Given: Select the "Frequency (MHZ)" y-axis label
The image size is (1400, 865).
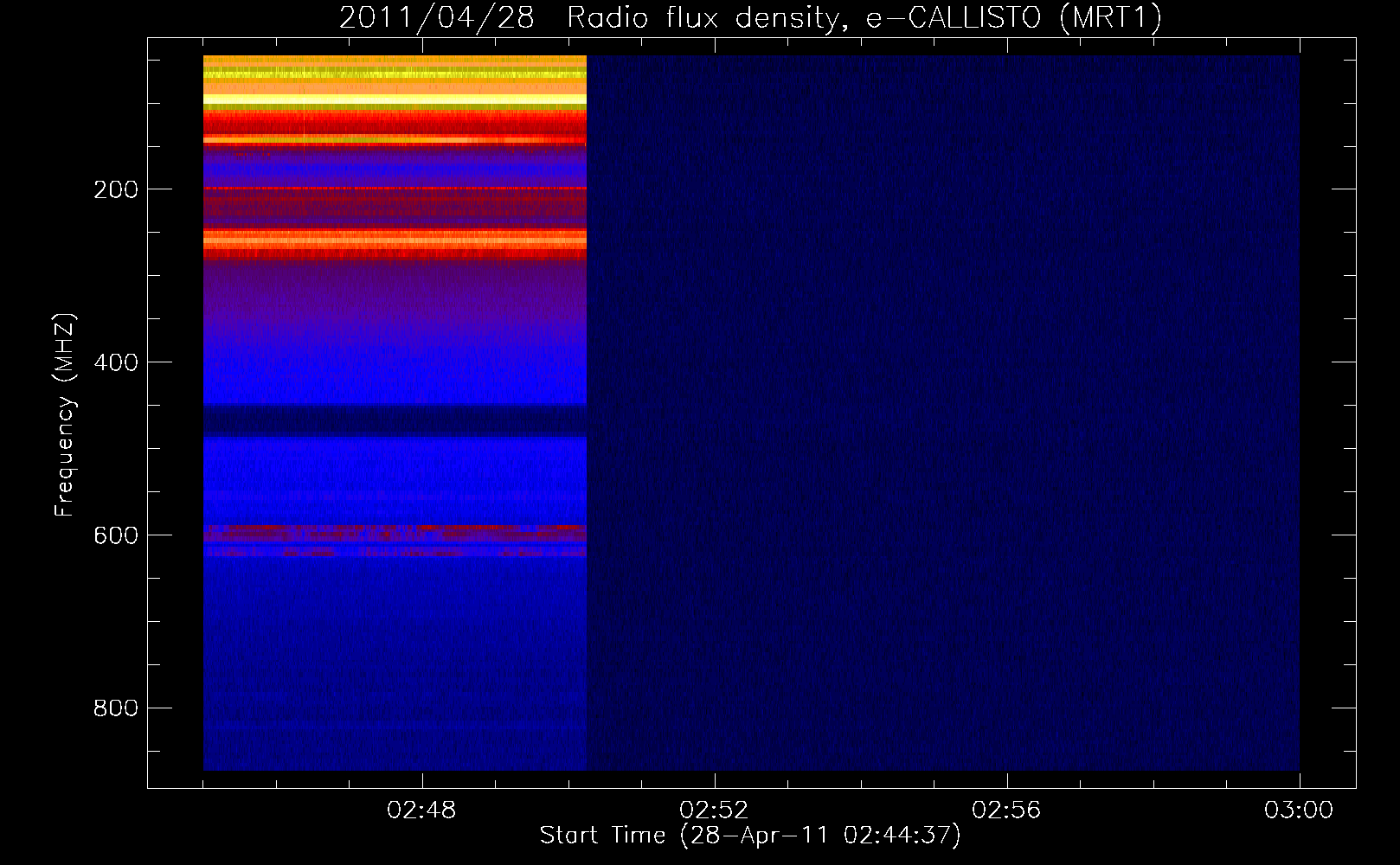Looking at the screenshot, I should click(x=65, y=414).
